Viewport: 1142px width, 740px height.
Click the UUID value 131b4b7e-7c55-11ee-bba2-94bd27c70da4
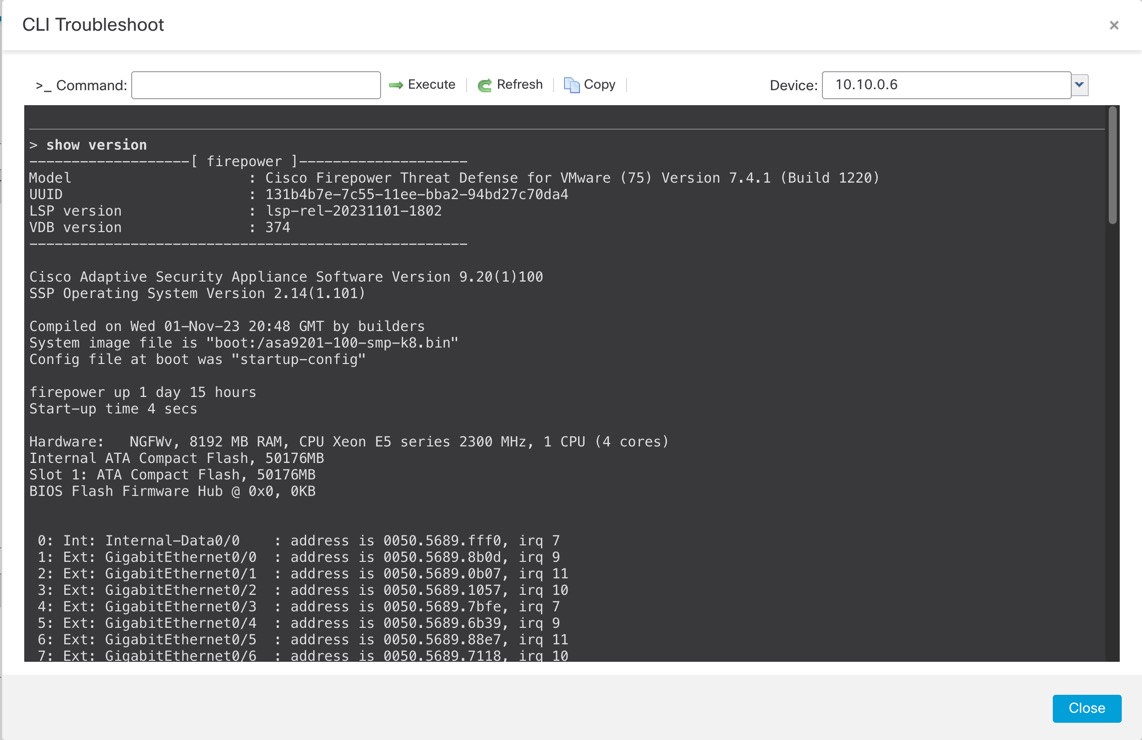[417, 194]
